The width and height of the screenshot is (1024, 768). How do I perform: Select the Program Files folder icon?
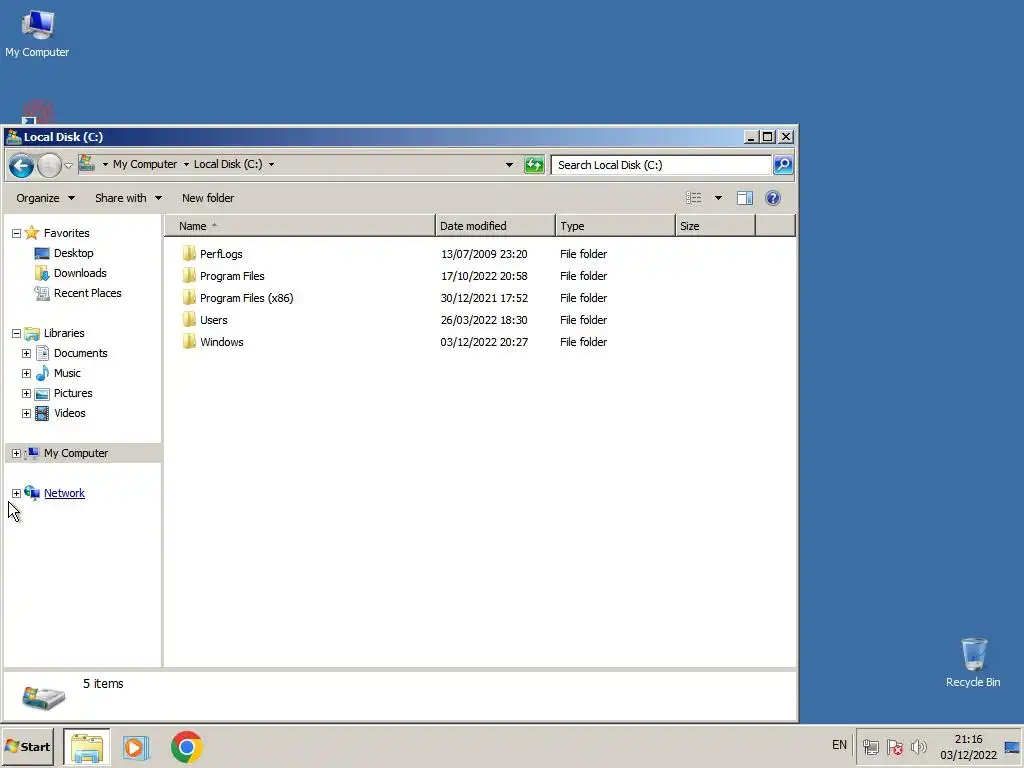click(189, 276)
